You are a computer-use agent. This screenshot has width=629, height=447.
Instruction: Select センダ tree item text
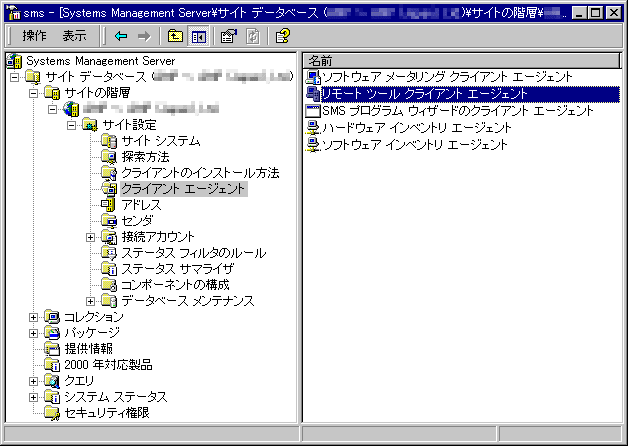tap(137, 221)
